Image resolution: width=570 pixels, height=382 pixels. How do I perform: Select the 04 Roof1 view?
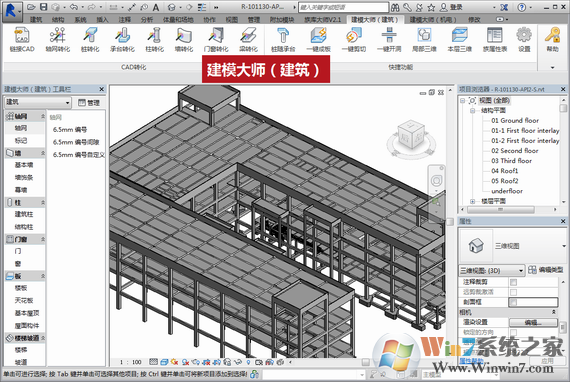pos(505,171)
